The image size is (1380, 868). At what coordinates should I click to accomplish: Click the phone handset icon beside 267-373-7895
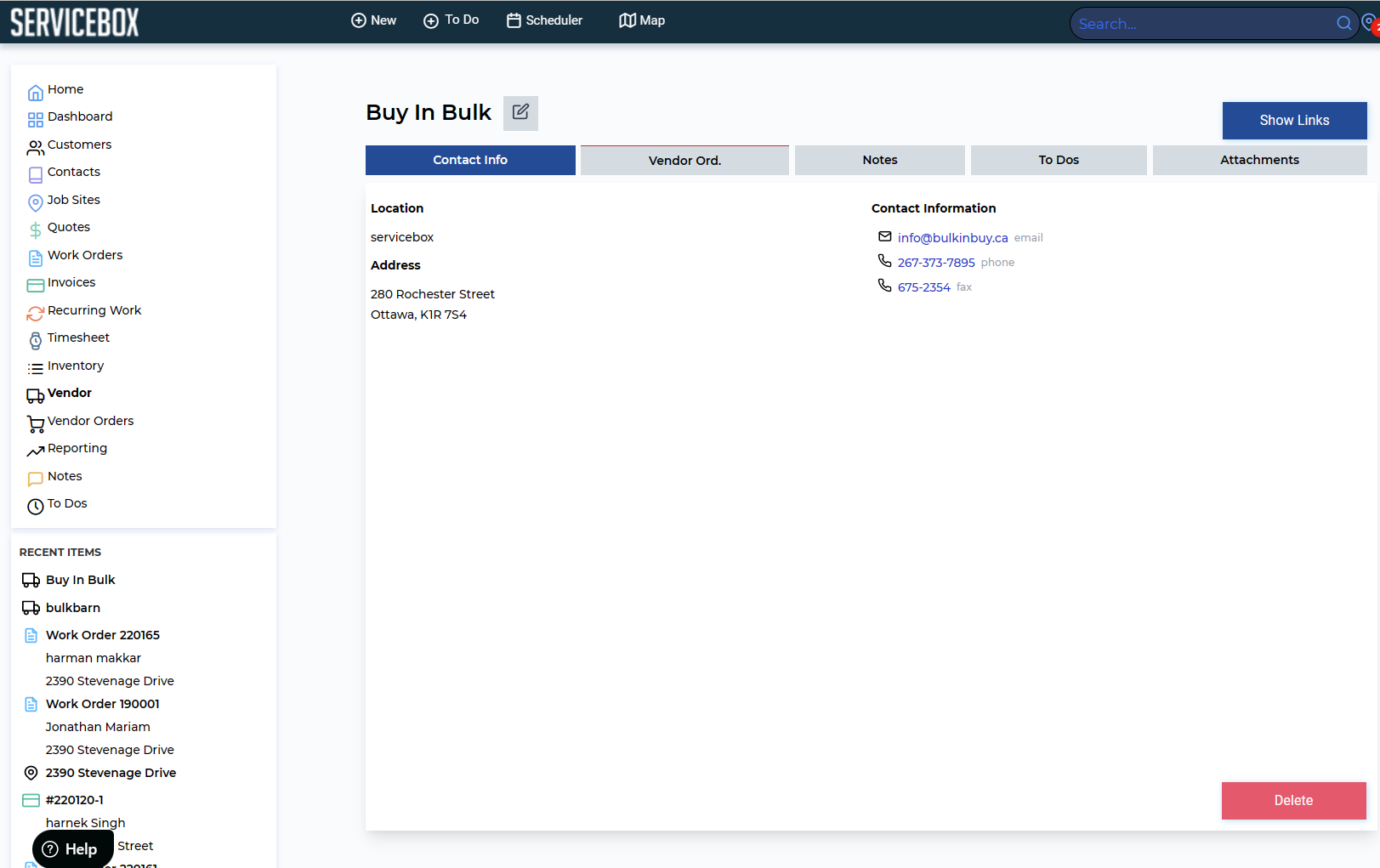tap(885, 261)
